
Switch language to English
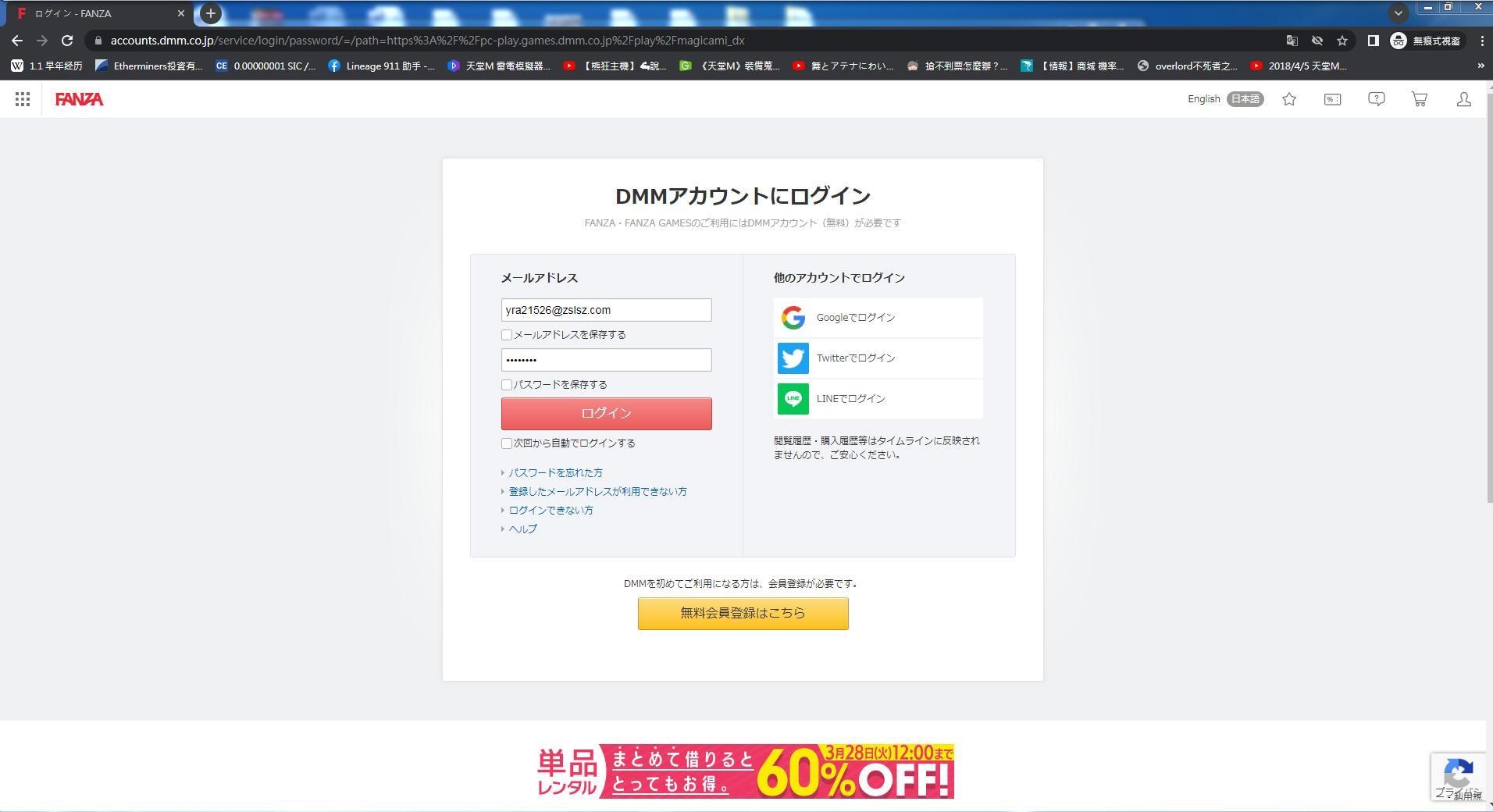[1203, 99]
